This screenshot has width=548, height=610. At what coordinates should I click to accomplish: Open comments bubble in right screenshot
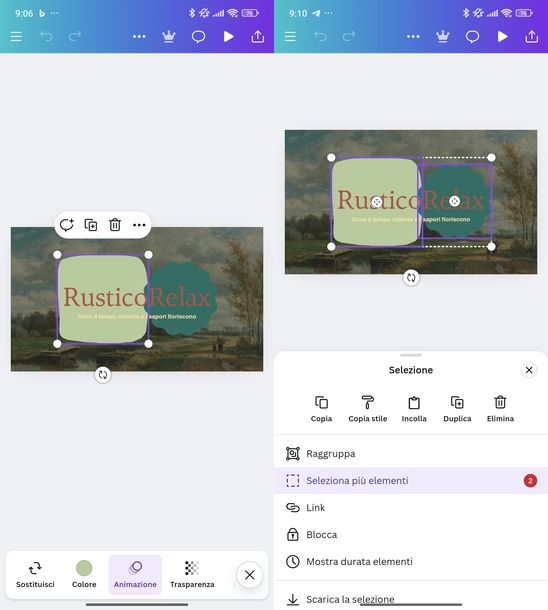coord(472,37)
